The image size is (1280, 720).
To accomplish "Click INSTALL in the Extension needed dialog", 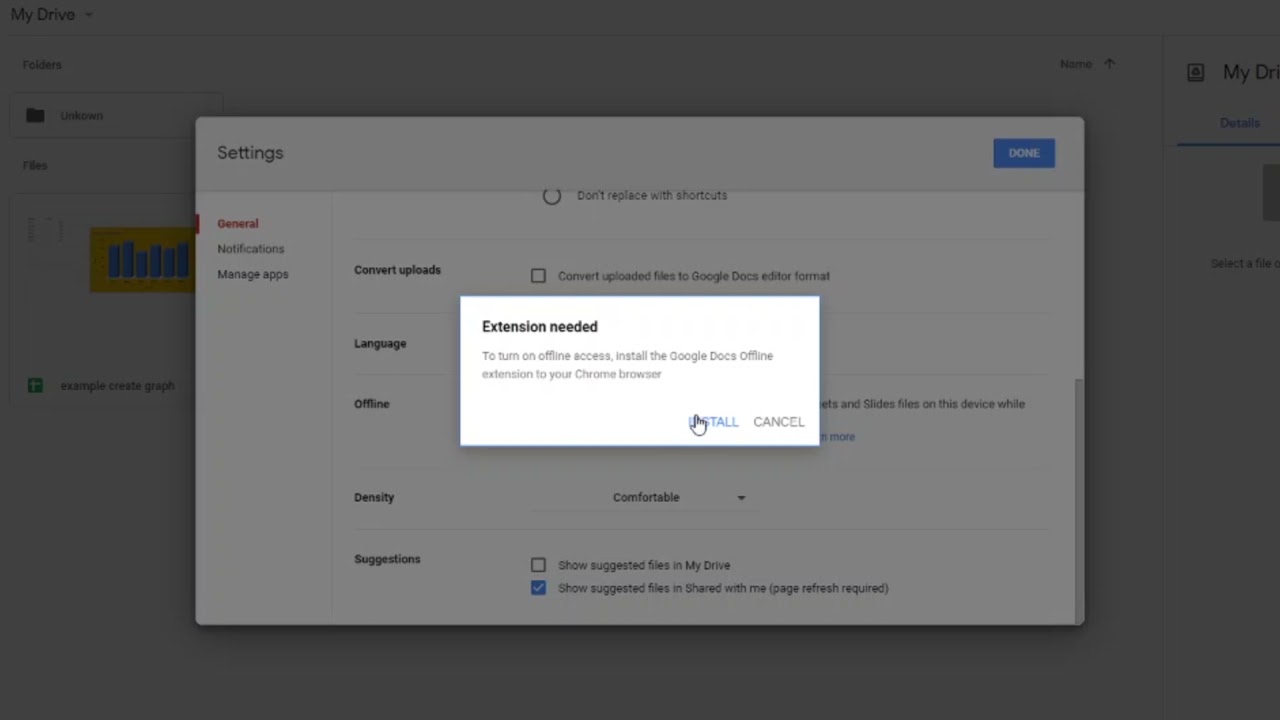I will click(x=714, y=422).
